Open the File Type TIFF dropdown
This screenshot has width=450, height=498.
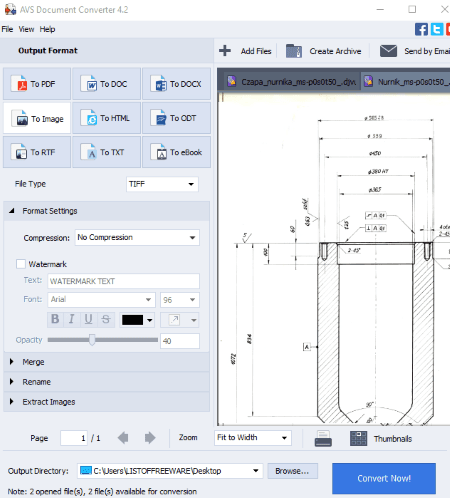point(162,184)
